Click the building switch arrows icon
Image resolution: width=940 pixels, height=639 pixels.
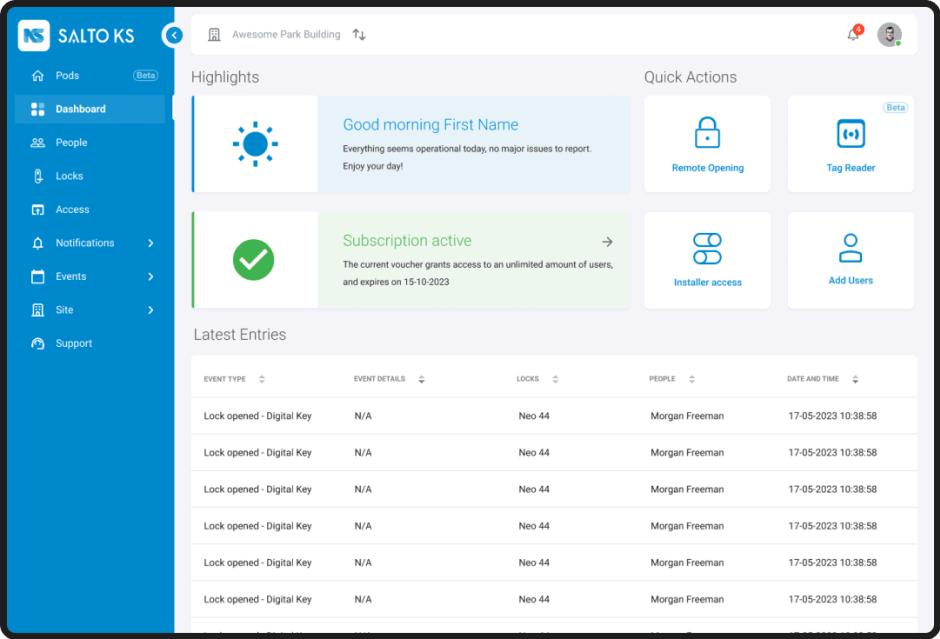click(359, 33)
